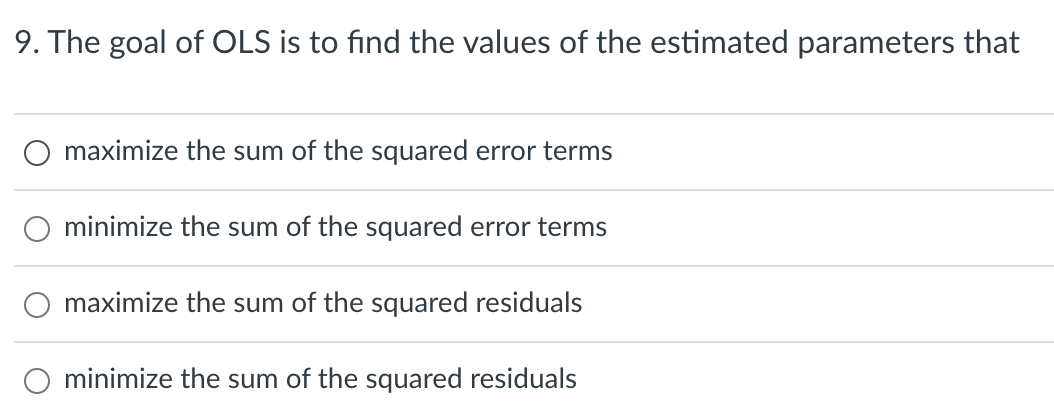
Task: Click label 'minimize the sum of the squared error terms'
Action: [x=335, y=227]
